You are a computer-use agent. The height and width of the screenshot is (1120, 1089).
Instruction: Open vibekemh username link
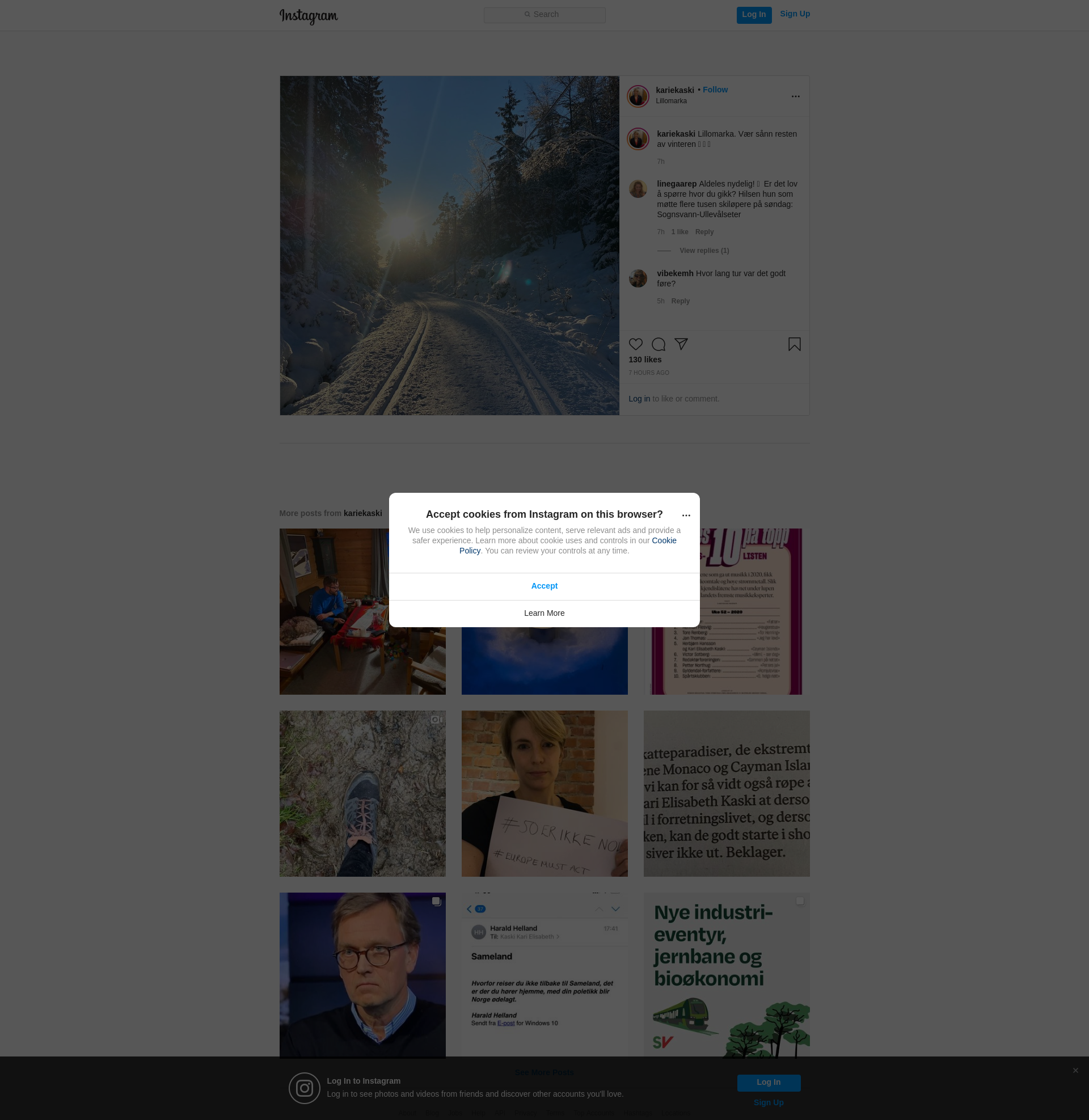point(675,273)
